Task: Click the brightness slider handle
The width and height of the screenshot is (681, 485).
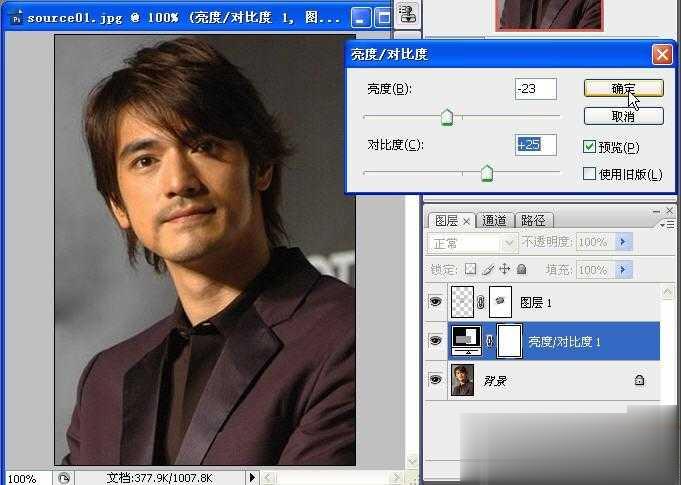Action: (447, 117)
